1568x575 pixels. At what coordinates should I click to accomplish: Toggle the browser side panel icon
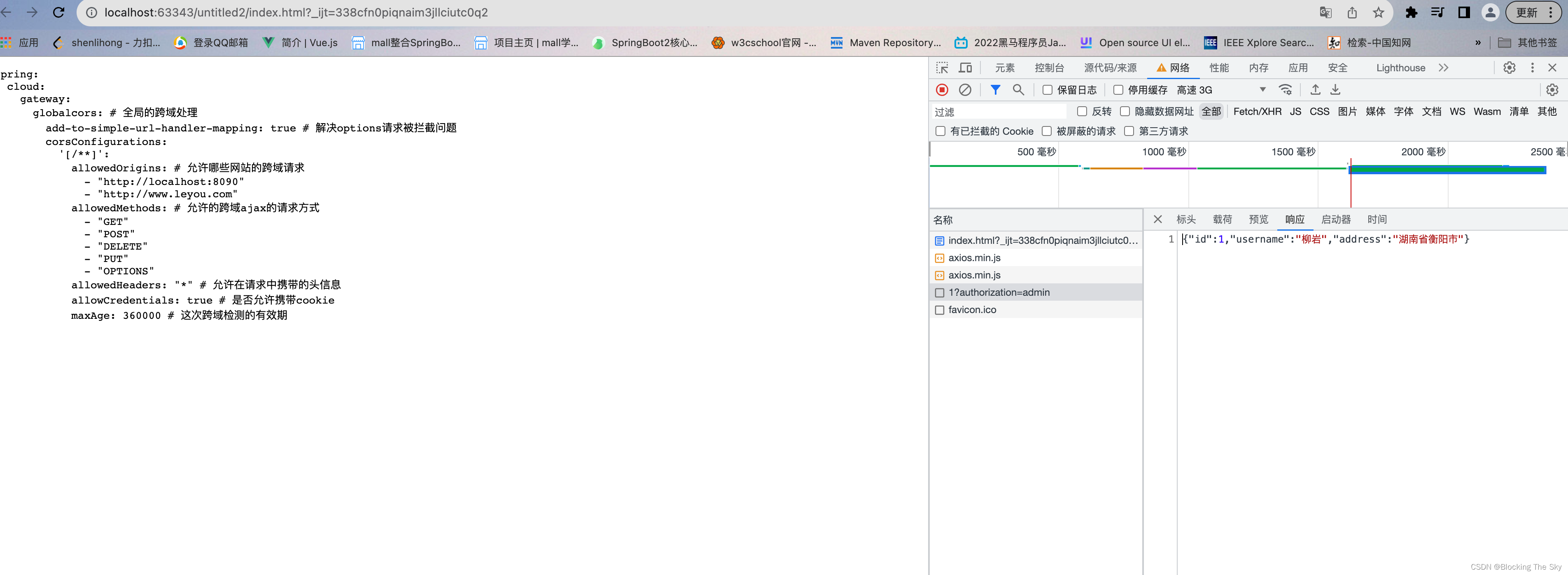pos(1464,13)
